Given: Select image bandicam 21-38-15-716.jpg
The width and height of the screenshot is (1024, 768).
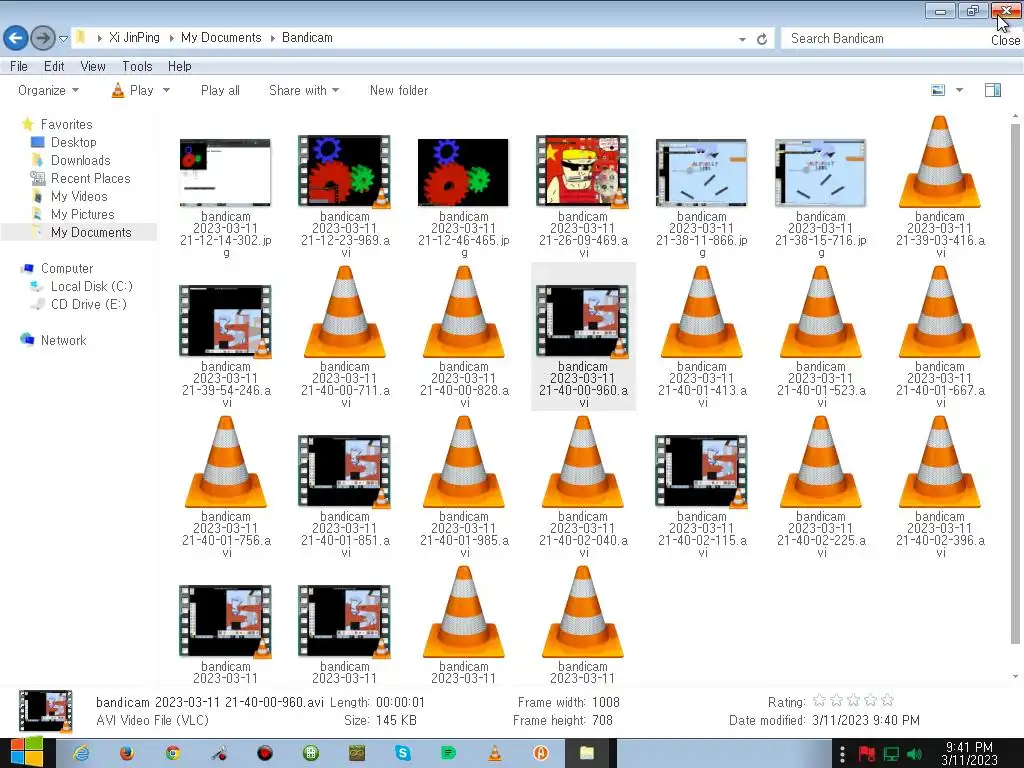Looking at the screenshot, I should (820, 172).
